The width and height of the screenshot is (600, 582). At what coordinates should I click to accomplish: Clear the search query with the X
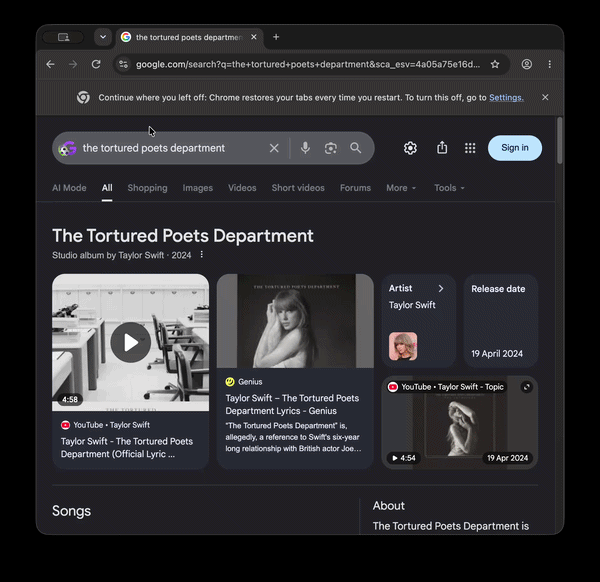tap(274, 148)
